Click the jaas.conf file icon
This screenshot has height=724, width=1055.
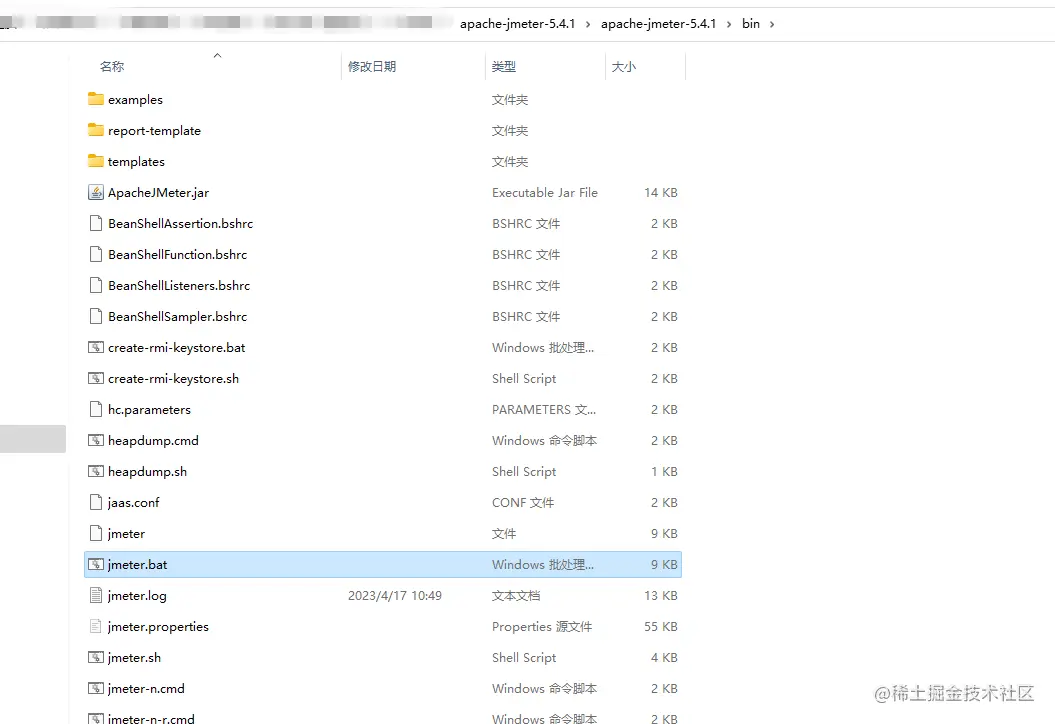coord(96,502)
